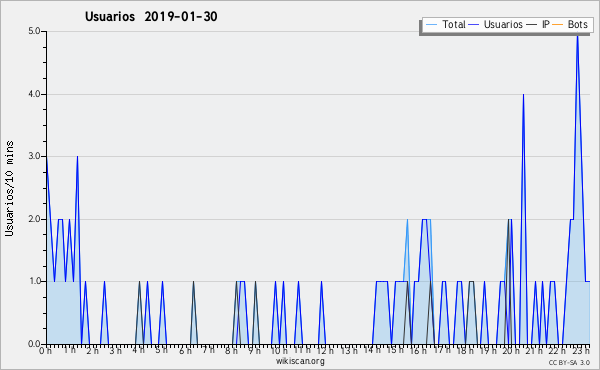Click the 3.0 peak after 1 h
600x370 pixels.
(77, 157)
